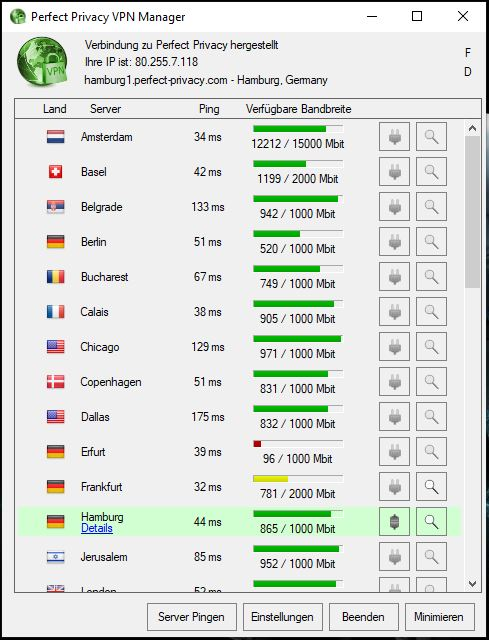Screen dimensions: 489x640
Task: Click the Dallas bandwidth progress bar
Action: click(x=298, y=409)
